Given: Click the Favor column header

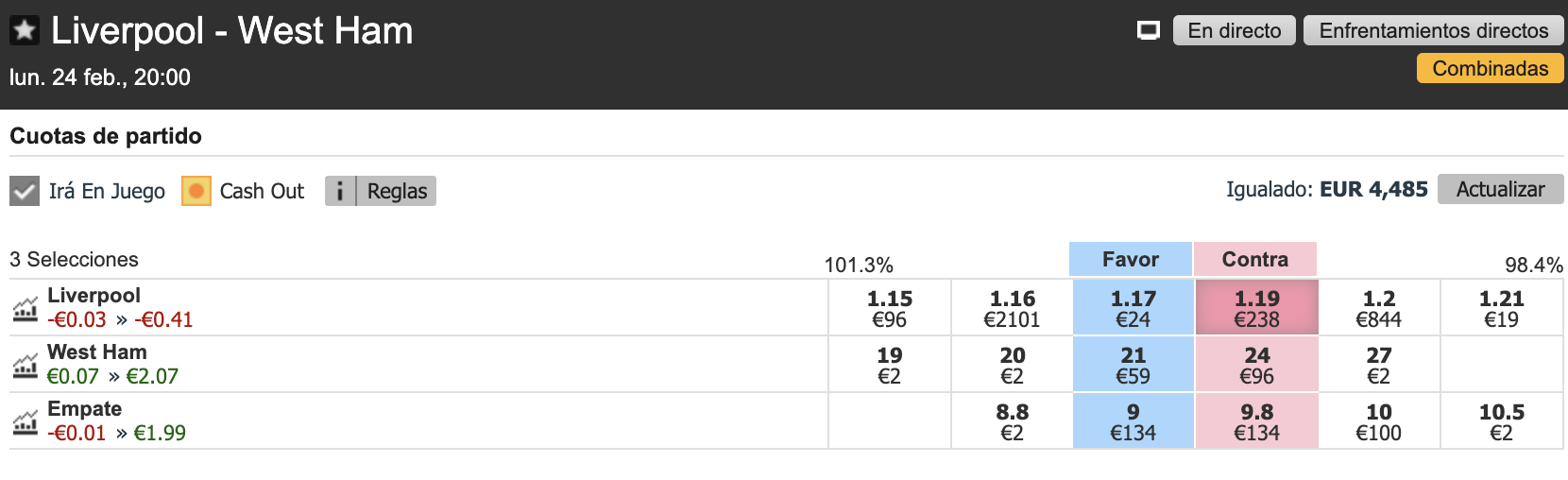Looking at the screenshot, I should pyautogui.click(x=1131, y=259).
